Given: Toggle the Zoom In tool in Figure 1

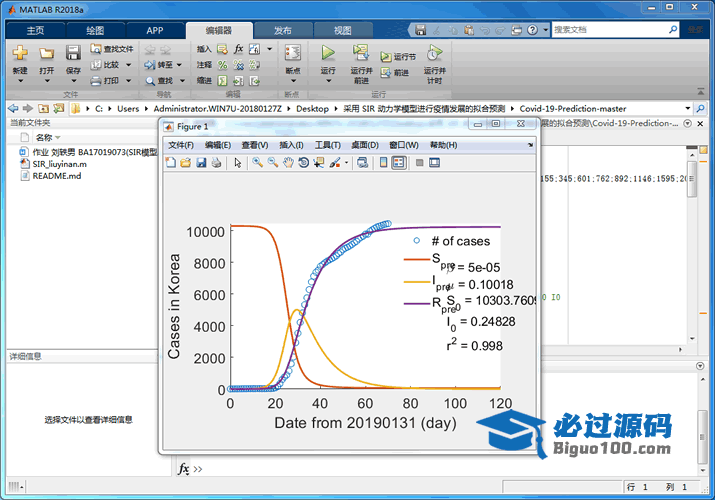Looking at the screenshot, I should point(258,163).
